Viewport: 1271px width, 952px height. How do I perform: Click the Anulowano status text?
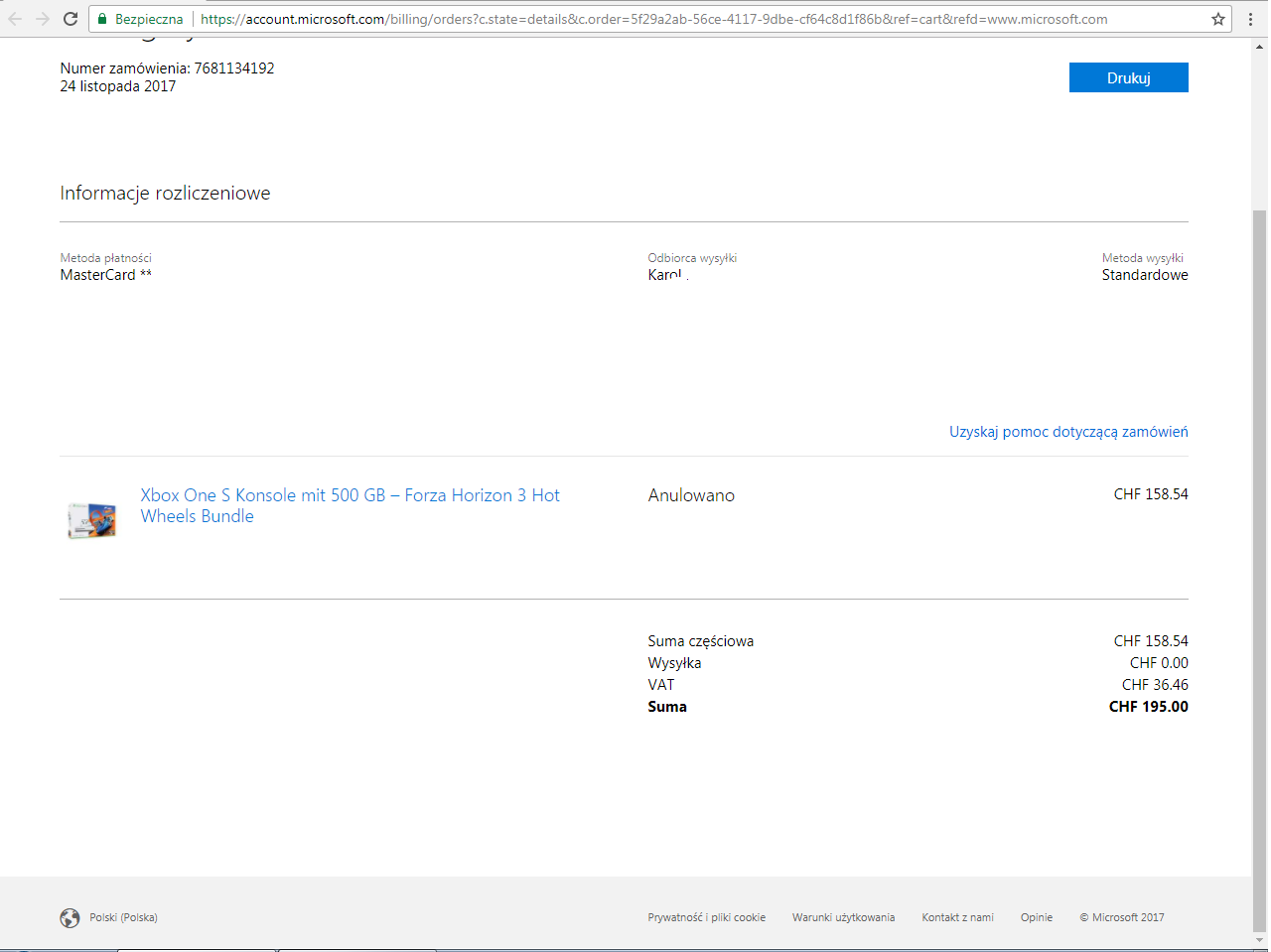(691, 495)
